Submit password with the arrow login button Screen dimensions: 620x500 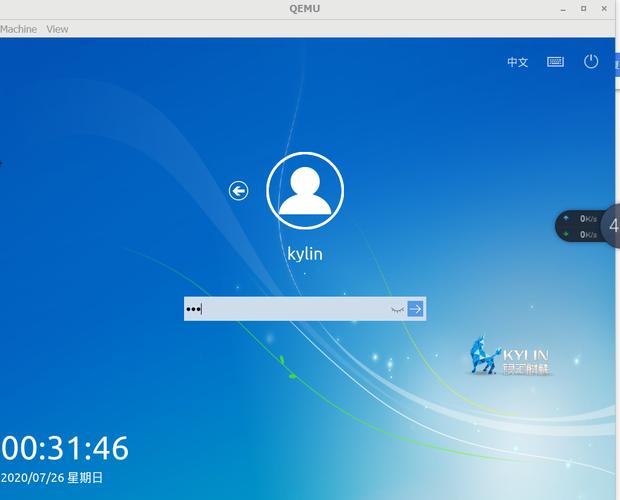415,309
